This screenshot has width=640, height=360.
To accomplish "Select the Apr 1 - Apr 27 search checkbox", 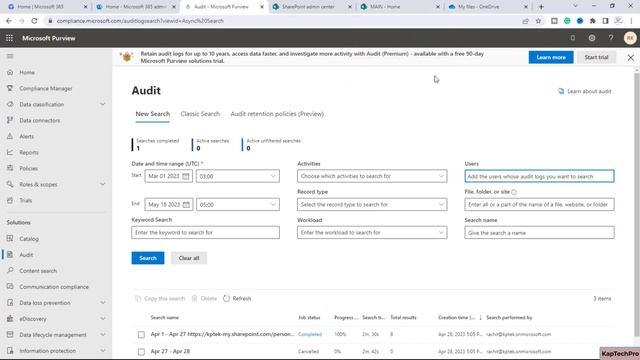I will (x=141, y=335).
